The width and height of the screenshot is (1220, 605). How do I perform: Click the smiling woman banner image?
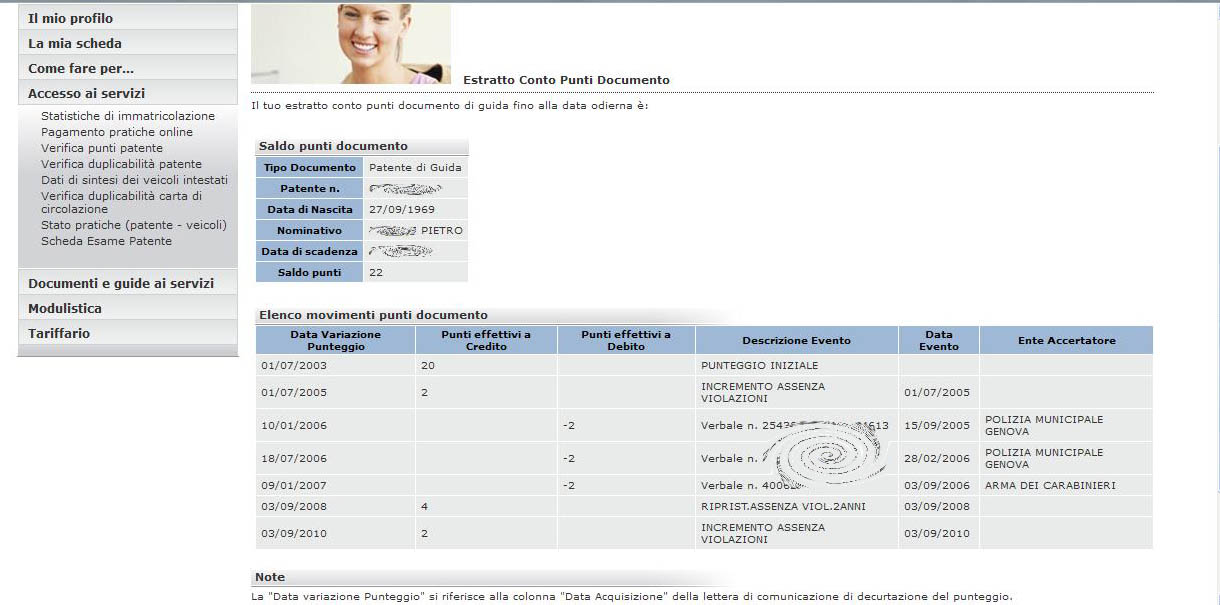(350, 44)
